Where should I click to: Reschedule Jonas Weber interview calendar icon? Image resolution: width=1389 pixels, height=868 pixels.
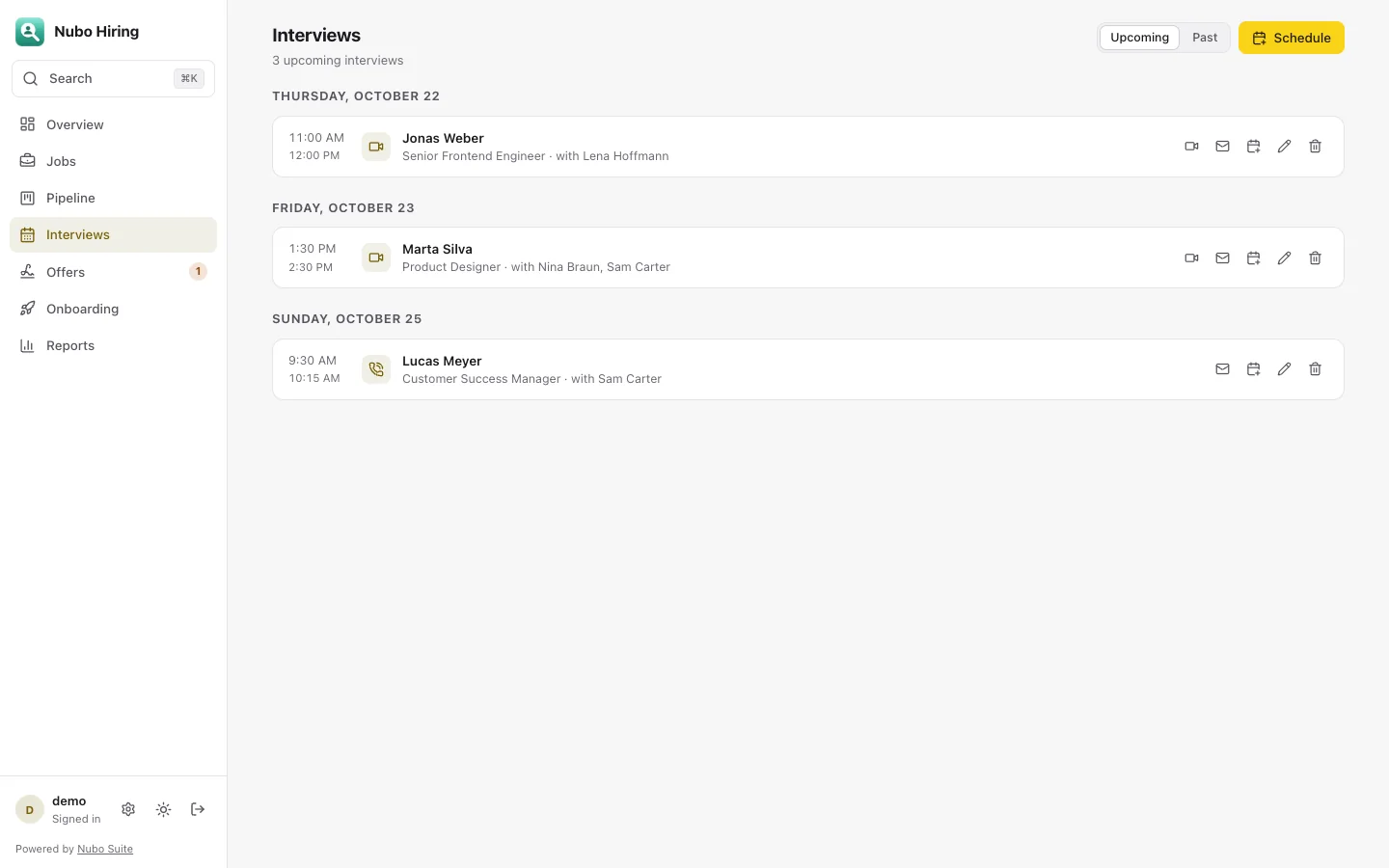(x=1253, y=147)
